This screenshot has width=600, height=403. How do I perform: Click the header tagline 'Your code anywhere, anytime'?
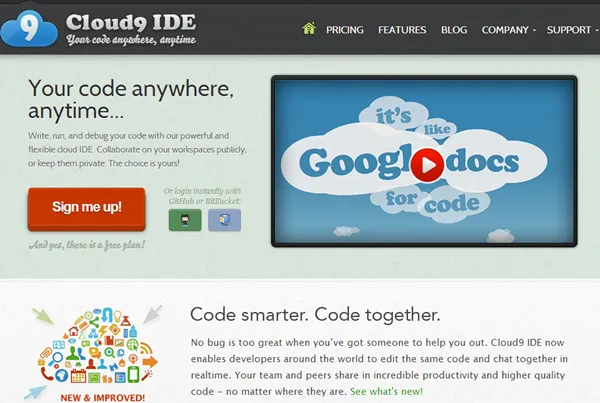click(x=131, y=40)
